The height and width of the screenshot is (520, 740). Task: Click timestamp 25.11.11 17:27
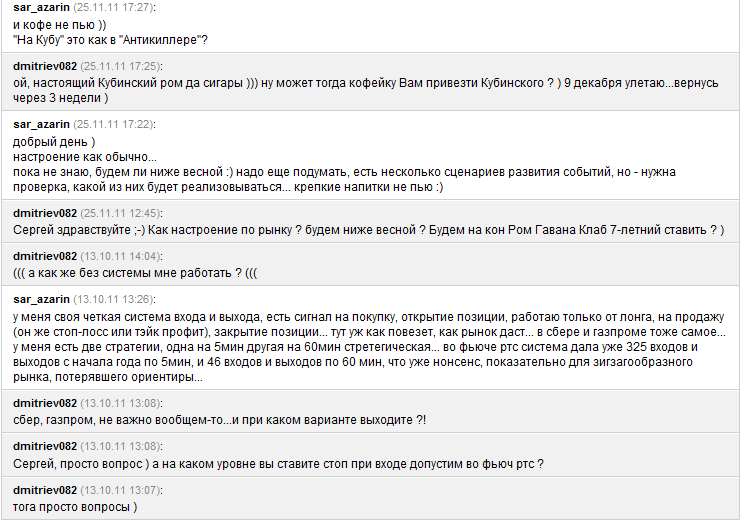click(114, 8)
